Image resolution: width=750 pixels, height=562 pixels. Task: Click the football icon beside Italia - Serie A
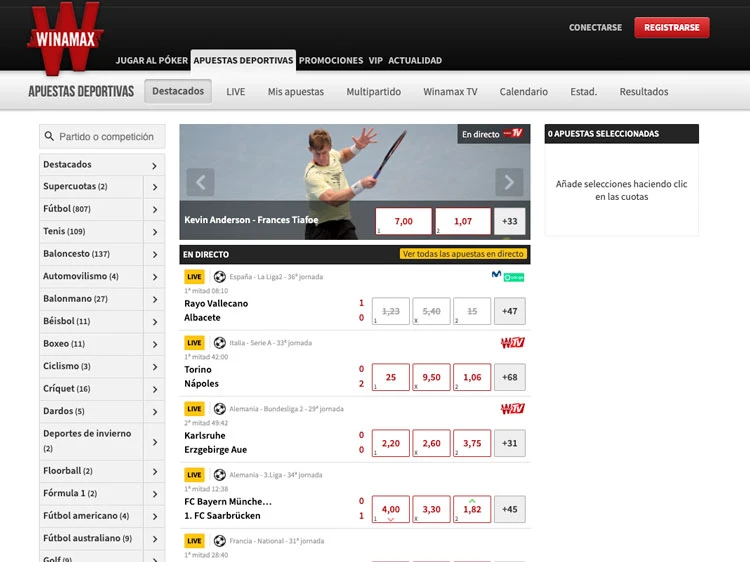(220, 342)
